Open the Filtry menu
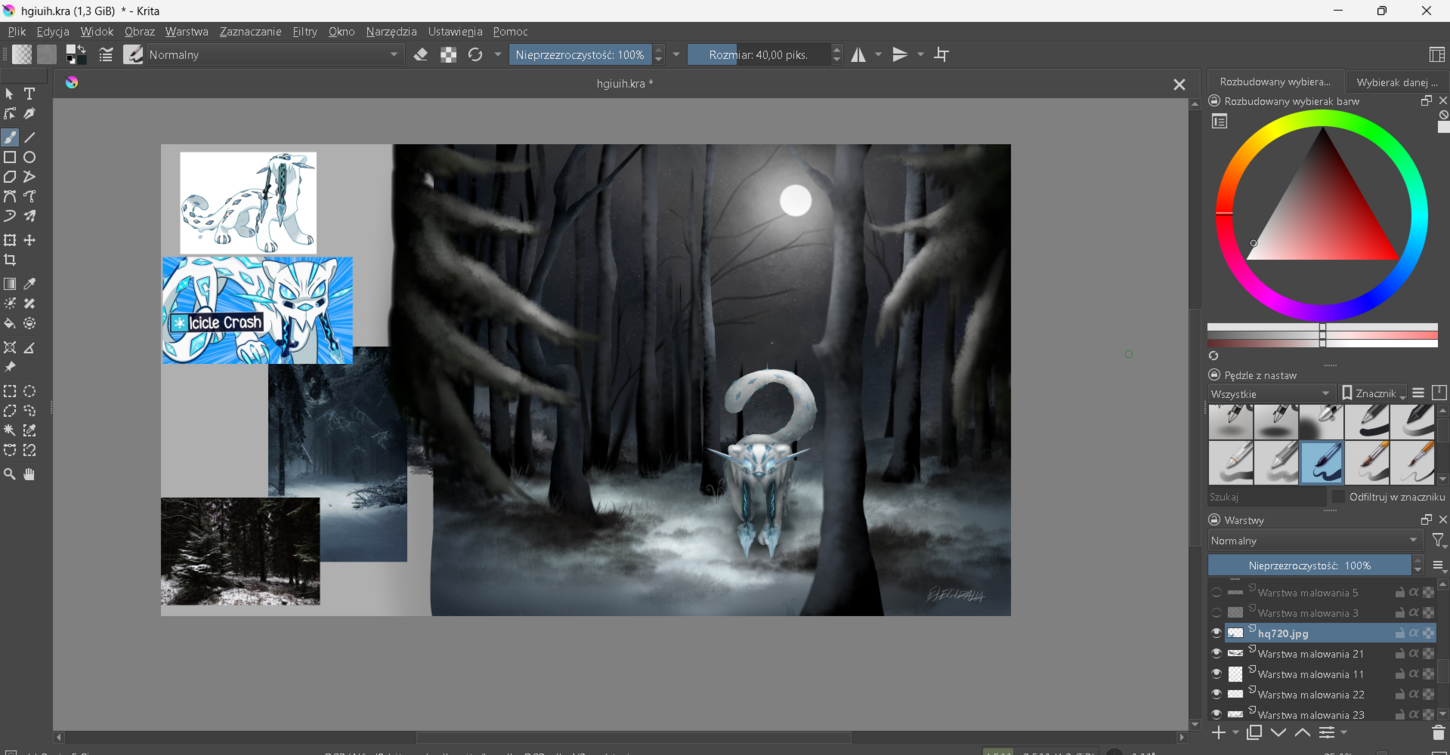 click(305, 32)
